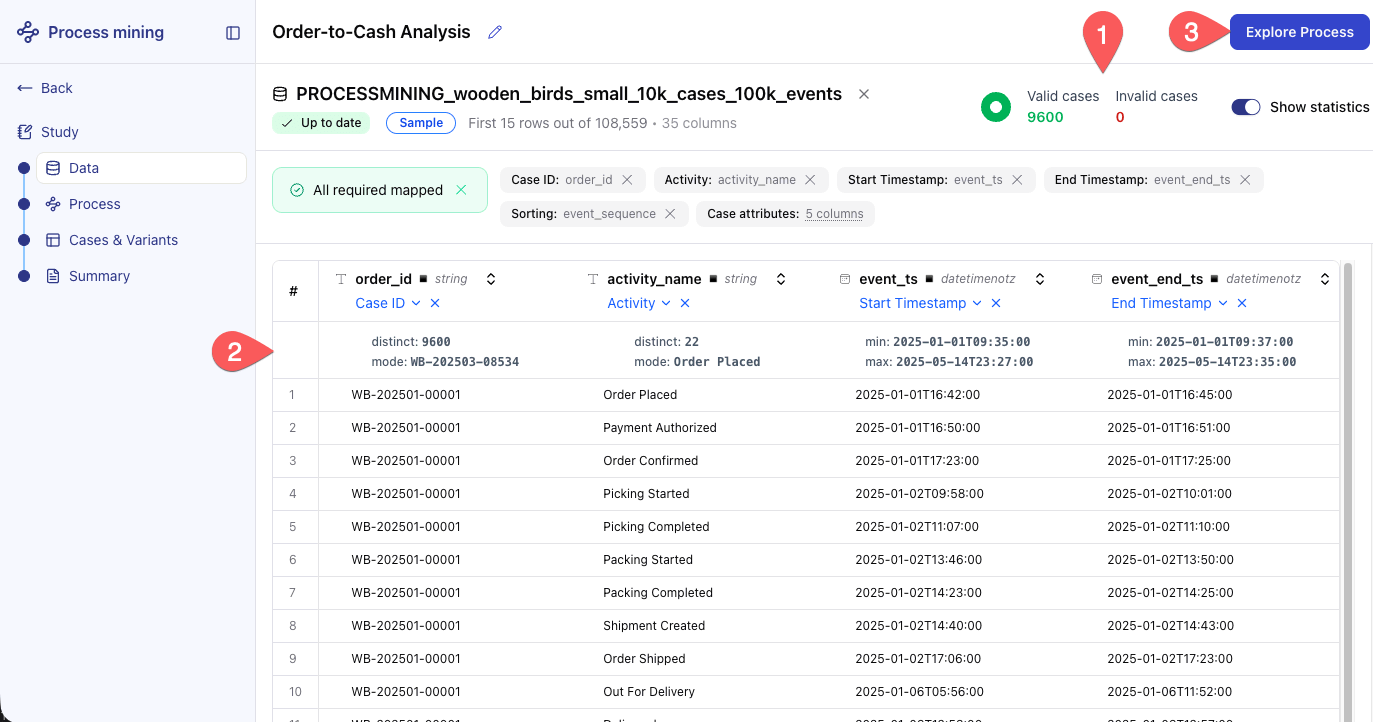
Task: Click the Study notebook icon
Action: [x=25, y=132]
